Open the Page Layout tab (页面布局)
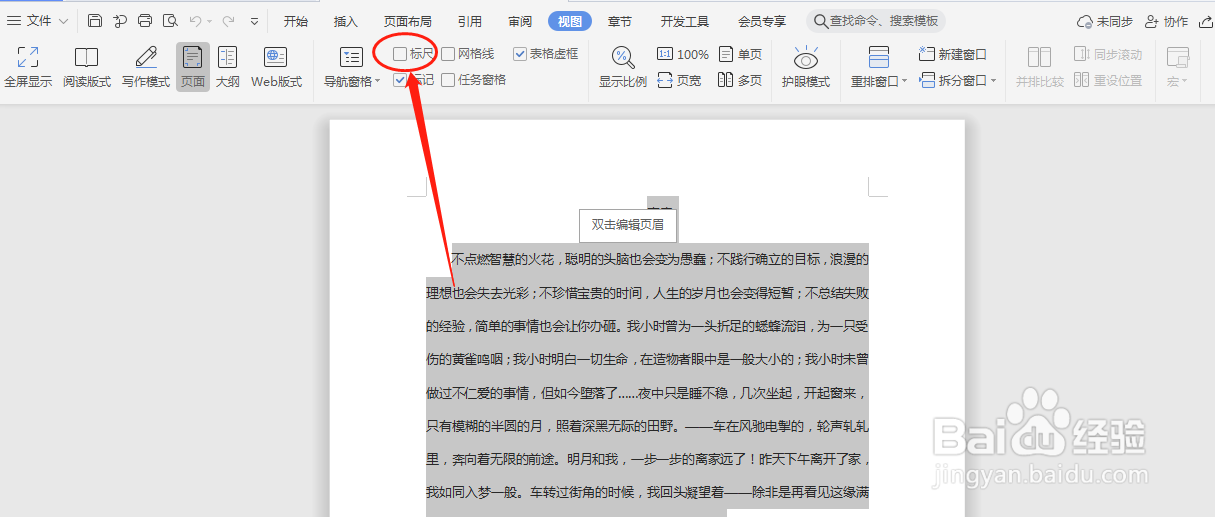This screenshot has width=1215, height=517. (x=408, y=21)
